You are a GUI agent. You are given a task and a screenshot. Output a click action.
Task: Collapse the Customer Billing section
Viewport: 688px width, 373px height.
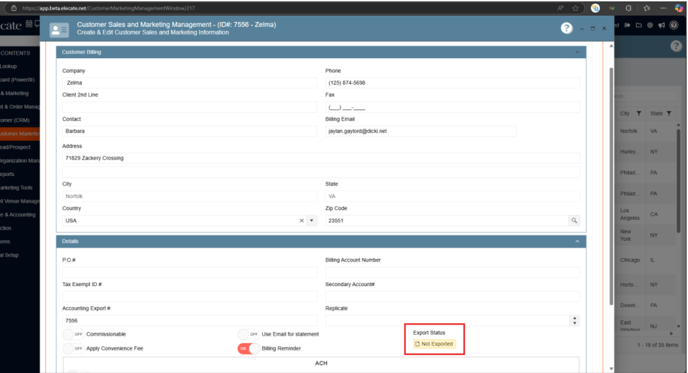point(577,52)
